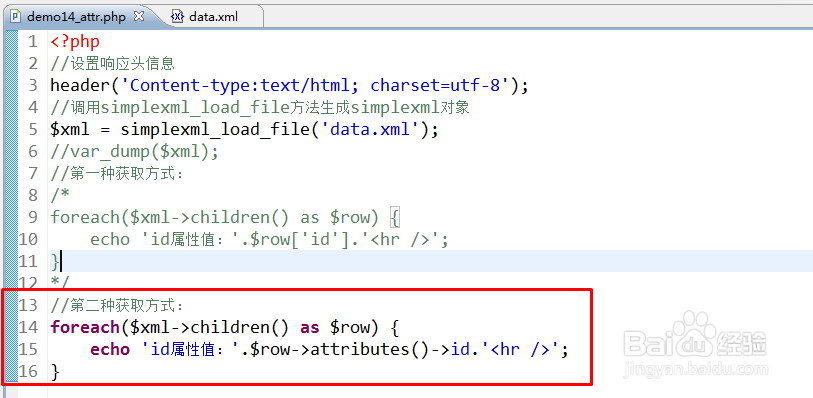Click the */ comment closer on line 12
The image size is (813, 398).
tap(60, 282)
